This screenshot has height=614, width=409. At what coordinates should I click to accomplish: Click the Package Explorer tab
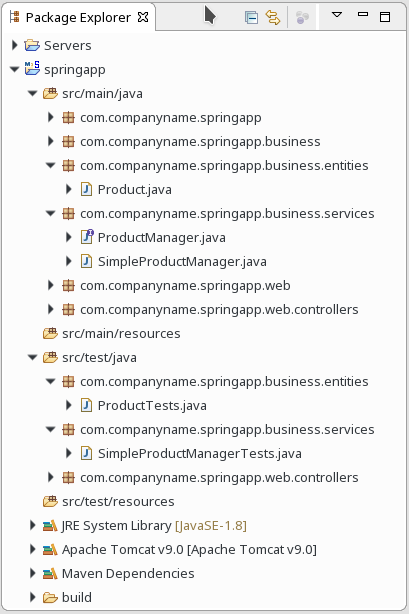pos(78,17)
